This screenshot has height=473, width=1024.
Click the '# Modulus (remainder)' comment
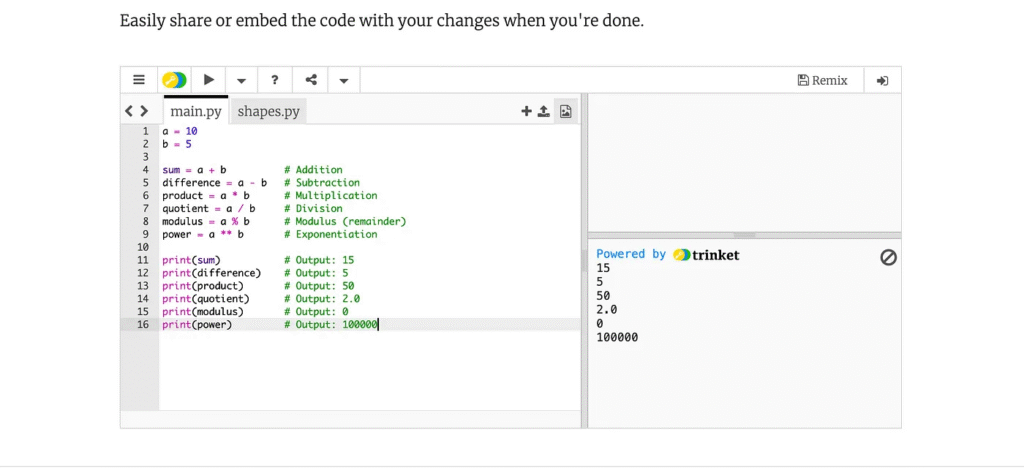345,221
